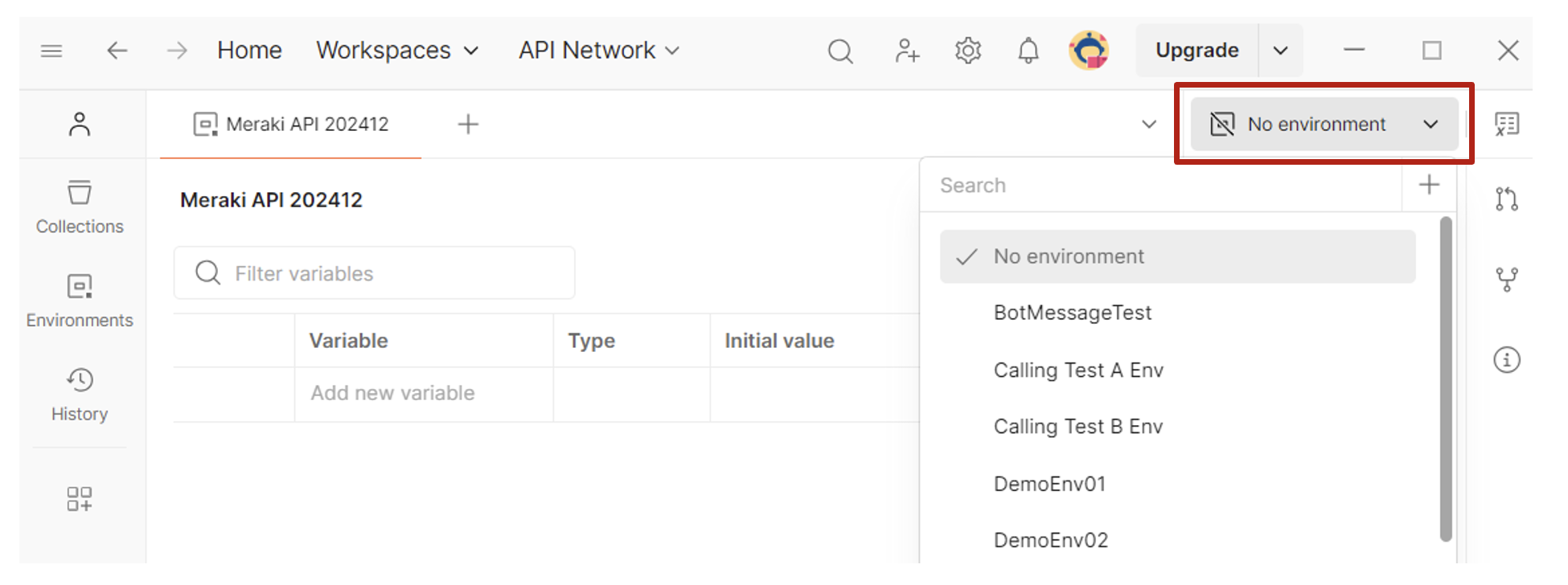Open the History sidebar panel

pos(79,394)
